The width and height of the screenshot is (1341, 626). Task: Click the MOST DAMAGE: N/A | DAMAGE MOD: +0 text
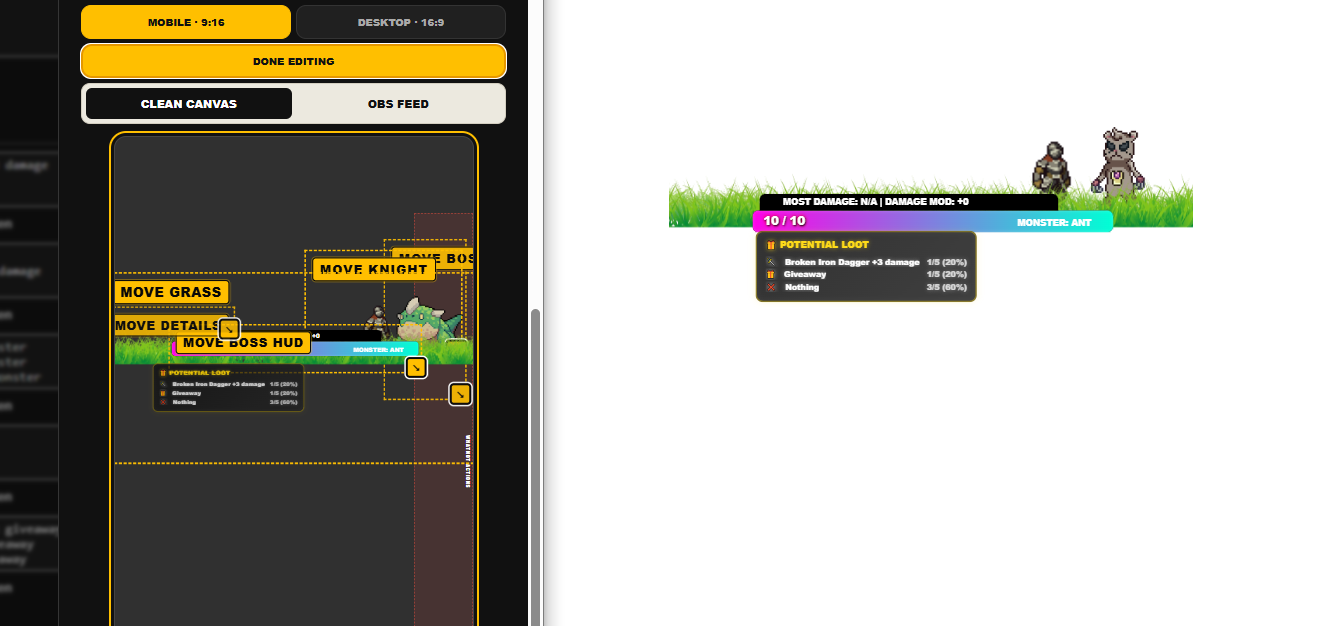click(875, 202)
